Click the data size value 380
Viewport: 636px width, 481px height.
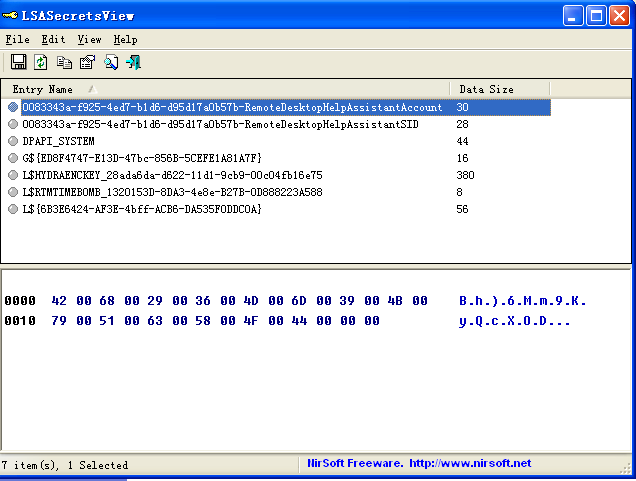point(465,175)
